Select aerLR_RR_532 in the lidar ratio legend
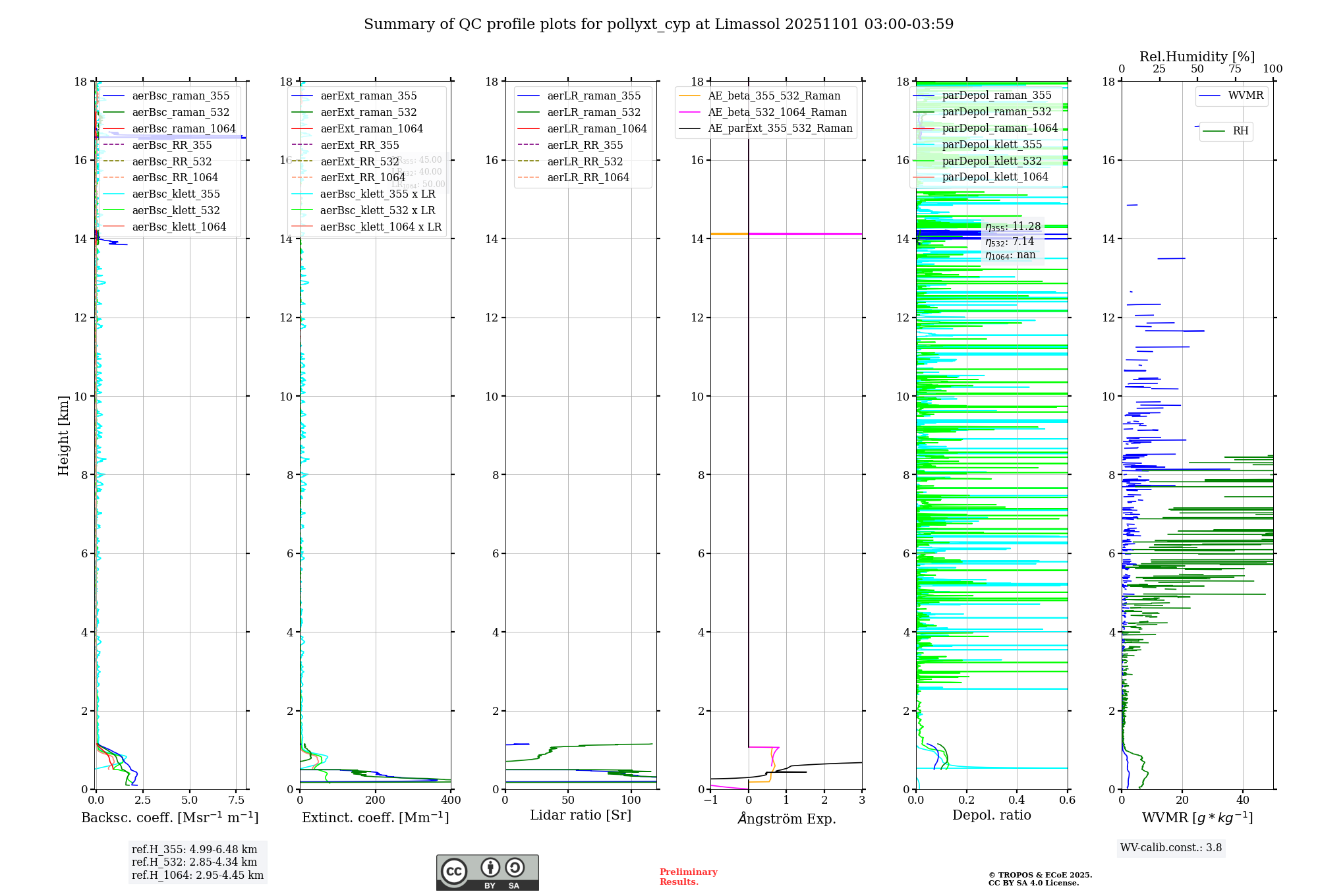1318x896 pixels. point(585,161)
